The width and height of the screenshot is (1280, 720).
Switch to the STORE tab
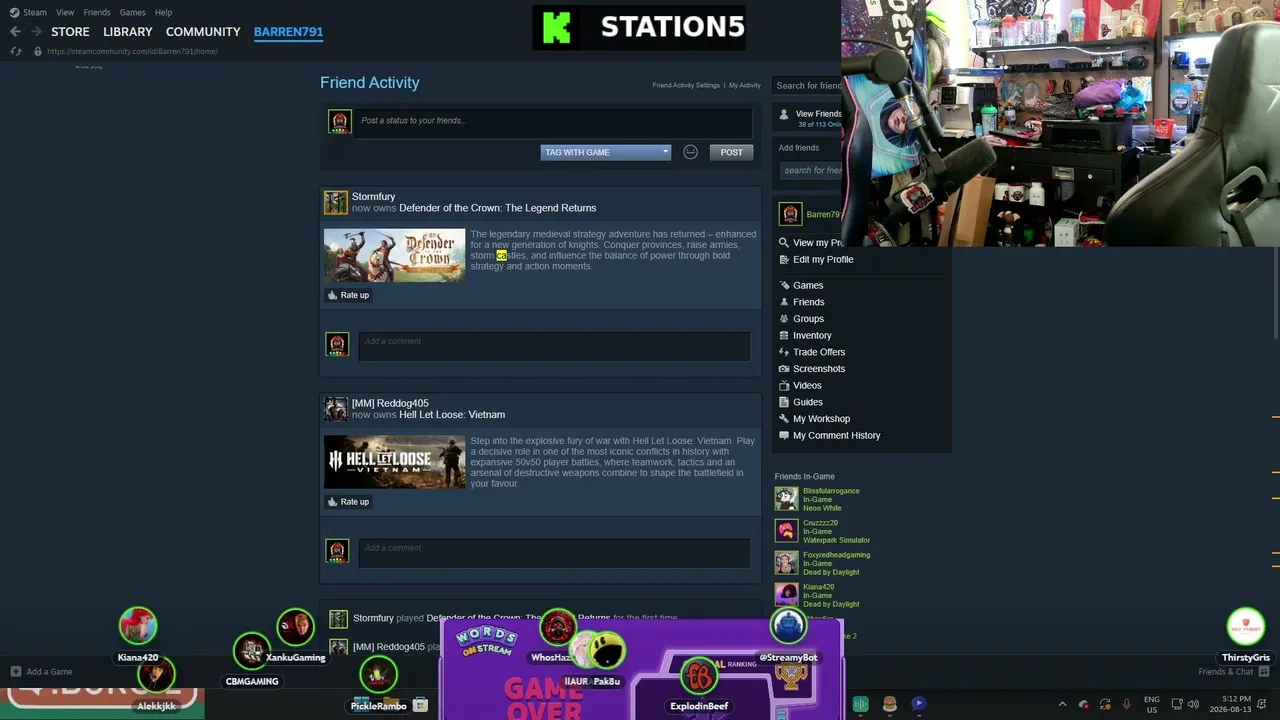click(x=70, y=32)
